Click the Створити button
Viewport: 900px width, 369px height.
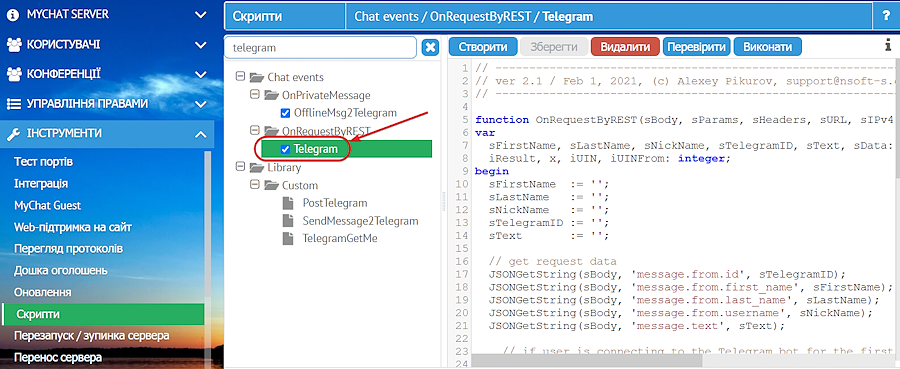(483, 46)
